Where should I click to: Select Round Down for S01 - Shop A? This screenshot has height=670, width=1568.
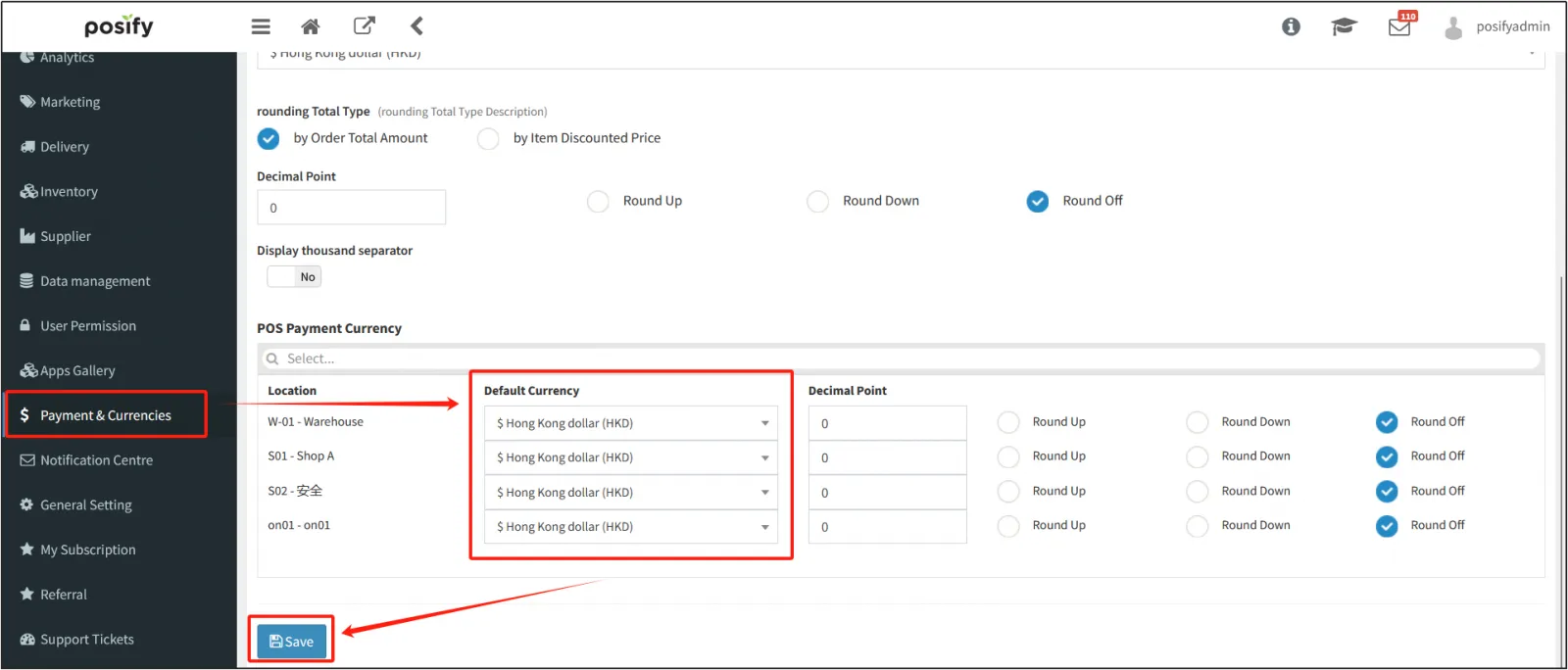click(1198, 456)
